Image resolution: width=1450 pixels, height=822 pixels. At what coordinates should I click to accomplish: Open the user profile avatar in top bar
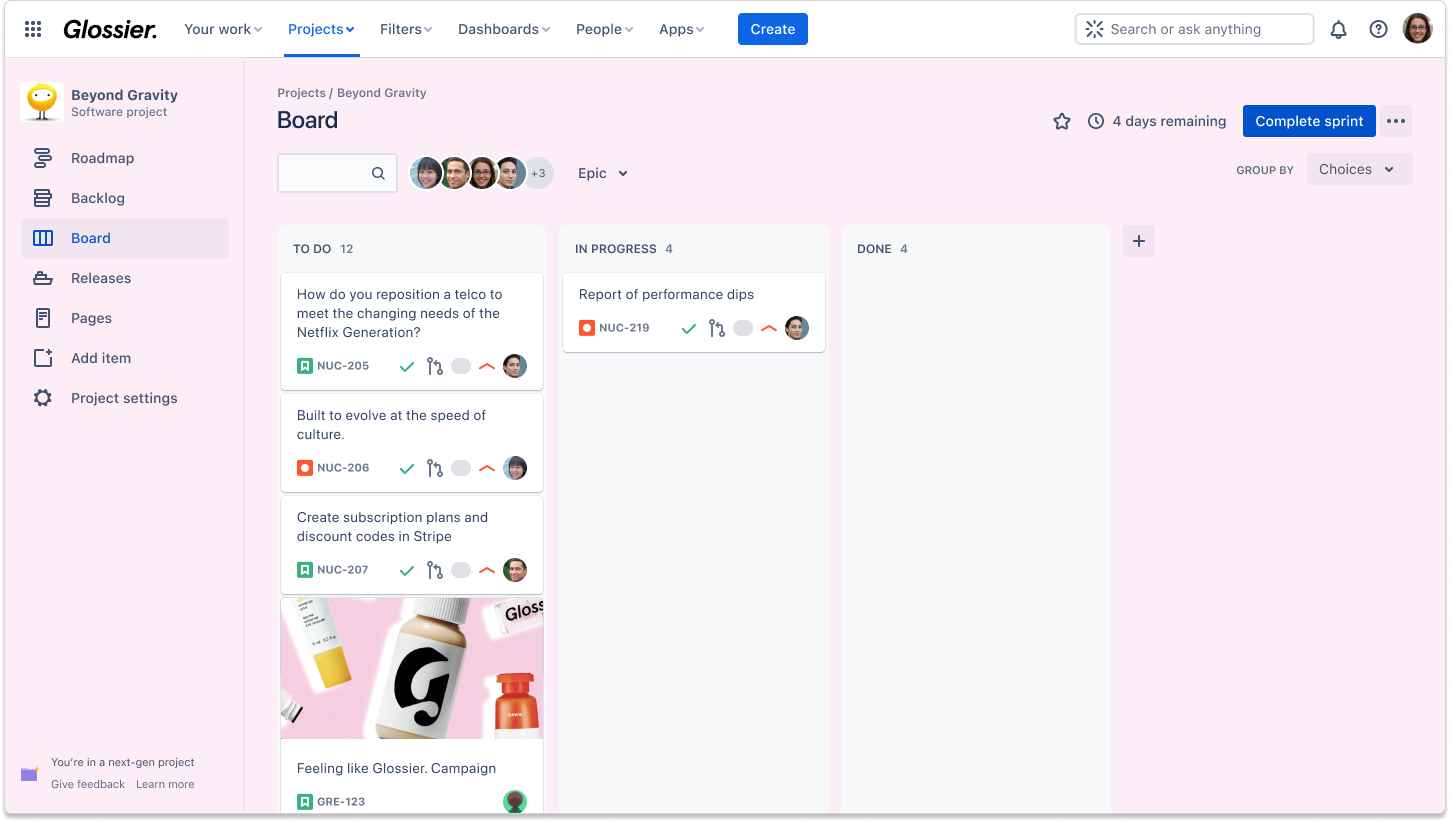click(x=1417, y=29)
